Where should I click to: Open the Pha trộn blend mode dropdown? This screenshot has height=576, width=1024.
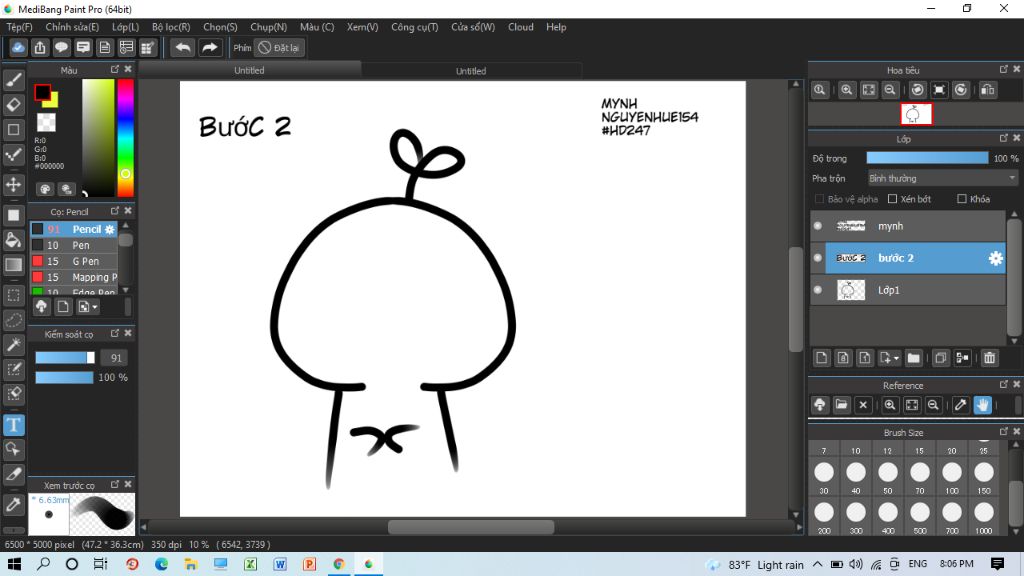(x=942, y=178)
